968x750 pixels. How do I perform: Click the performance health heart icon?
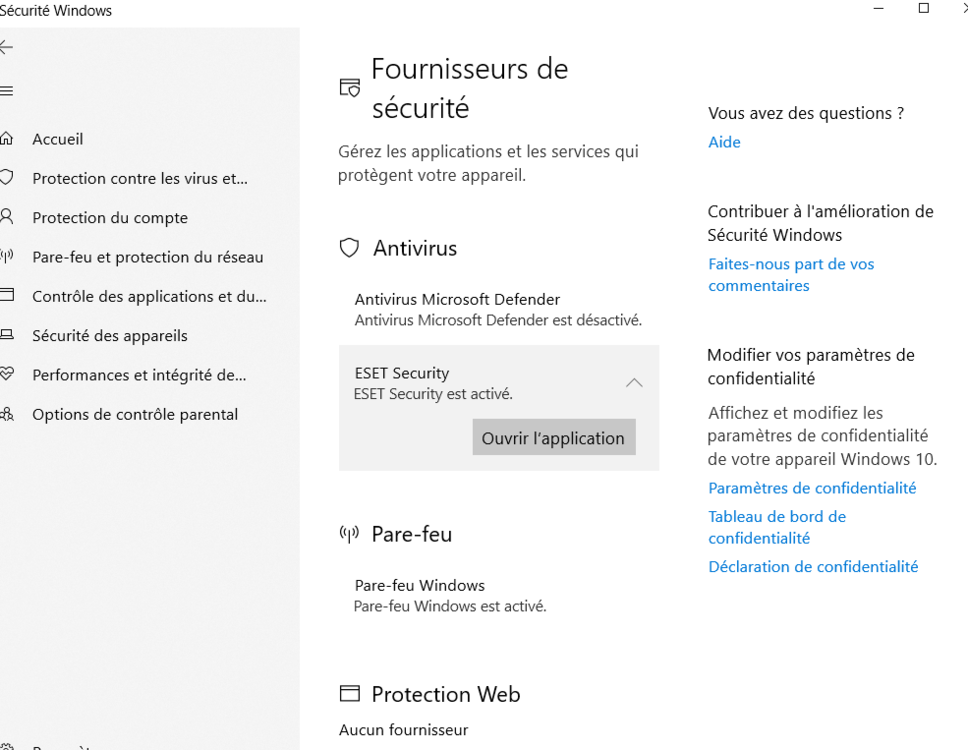[6, 375]
